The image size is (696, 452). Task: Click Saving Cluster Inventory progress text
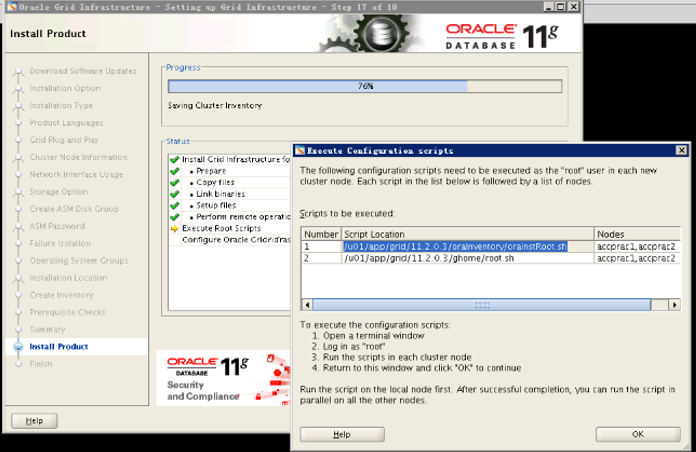click(x=215, y=106)
